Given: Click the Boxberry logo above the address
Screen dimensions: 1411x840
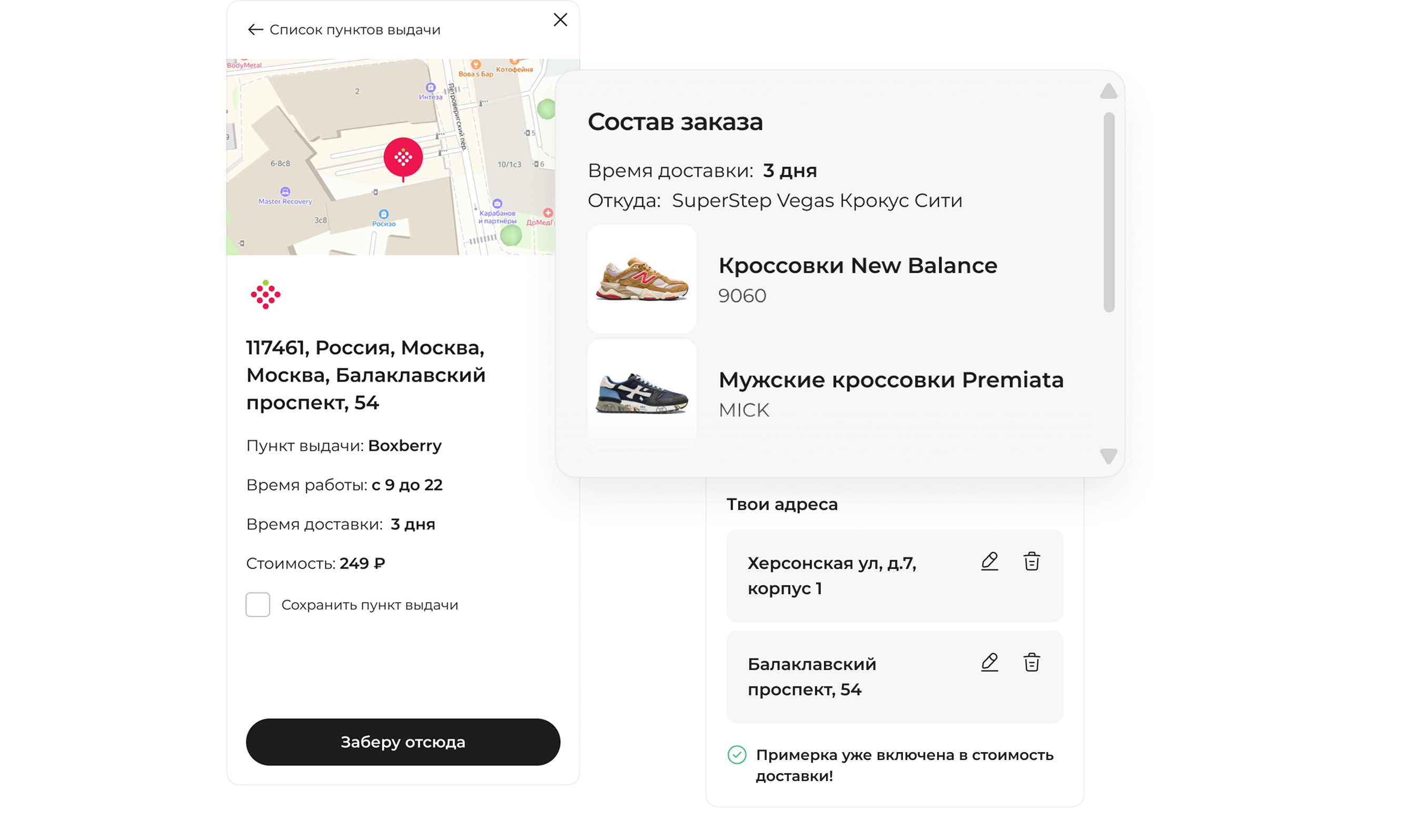Looking at the screenshot, I should point(265,295).
